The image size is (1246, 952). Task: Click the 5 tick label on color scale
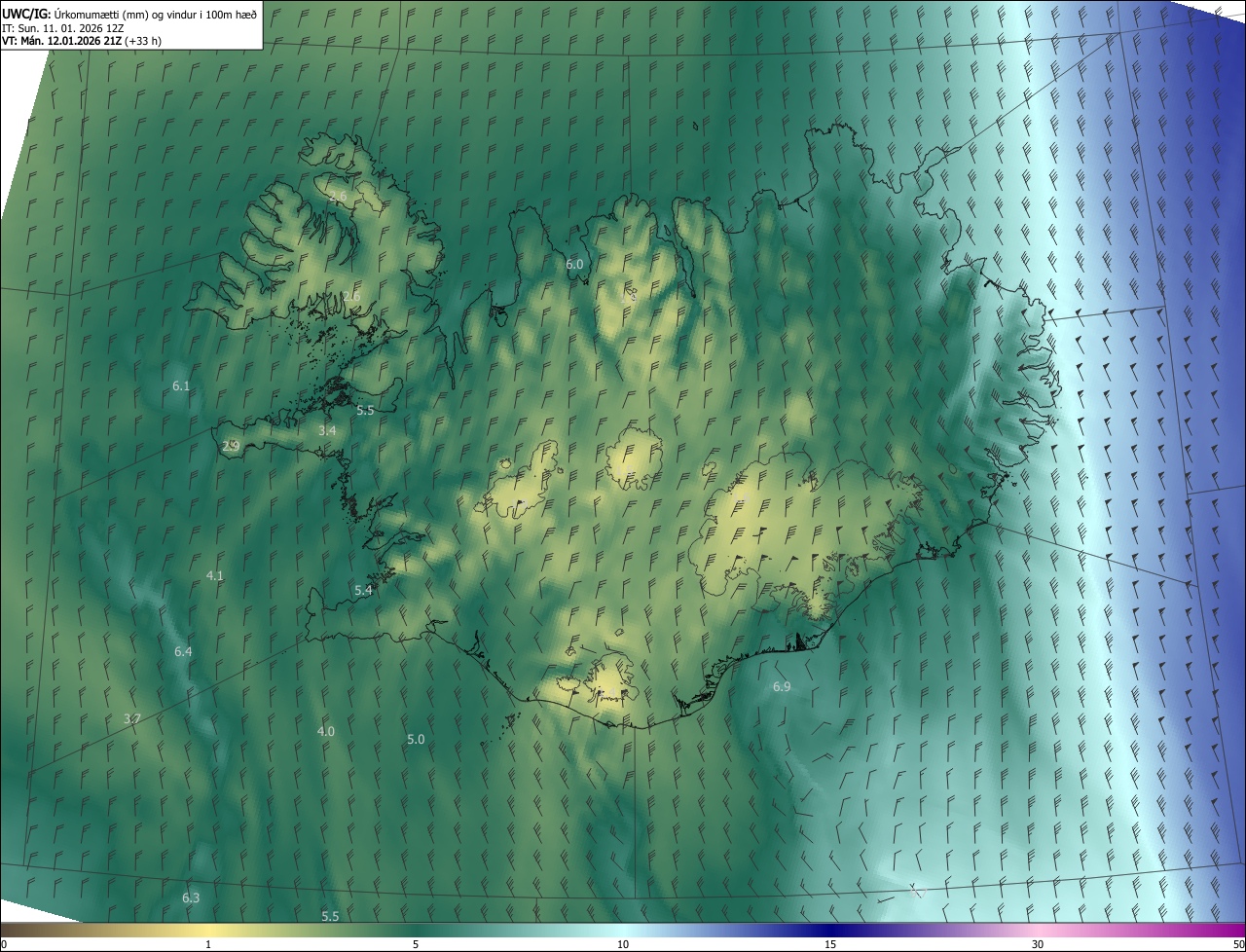coord(416,945)
